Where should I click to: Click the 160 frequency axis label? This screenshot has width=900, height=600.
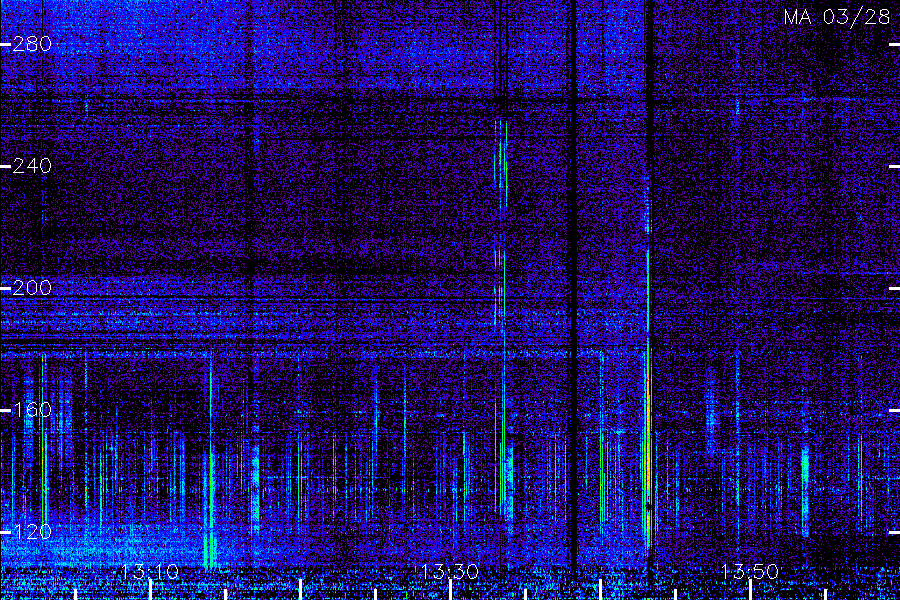[x=32, y=410]
